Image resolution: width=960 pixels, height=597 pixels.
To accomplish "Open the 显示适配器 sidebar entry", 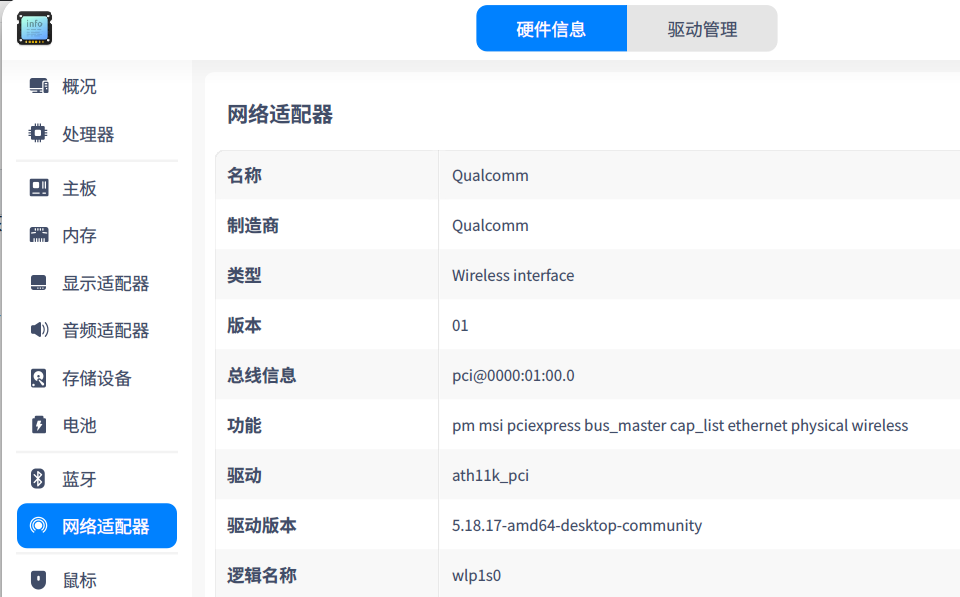I will coord(97,283).
